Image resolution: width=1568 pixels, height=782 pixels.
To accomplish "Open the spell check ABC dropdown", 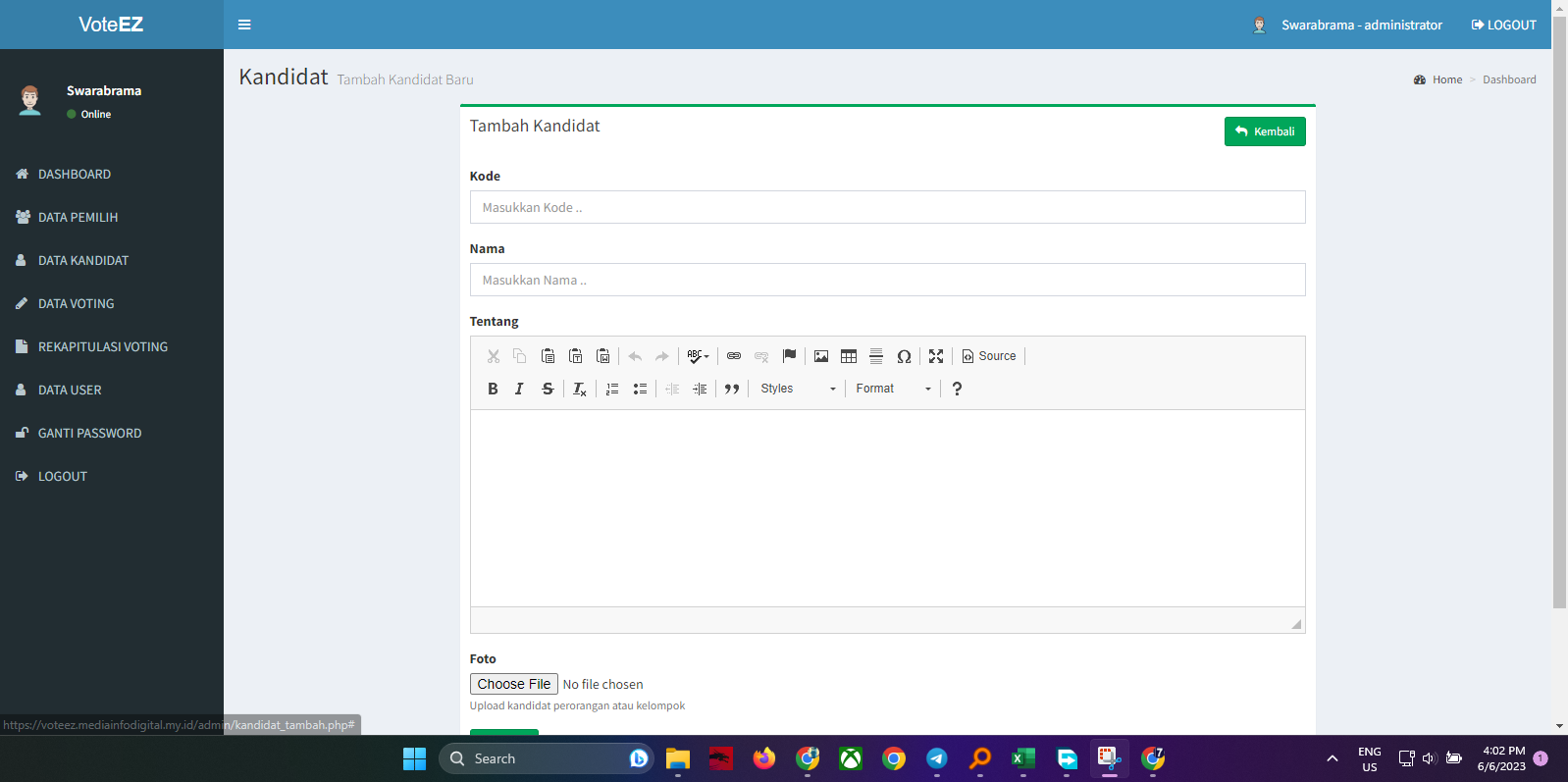I will [x=698, y=356].
